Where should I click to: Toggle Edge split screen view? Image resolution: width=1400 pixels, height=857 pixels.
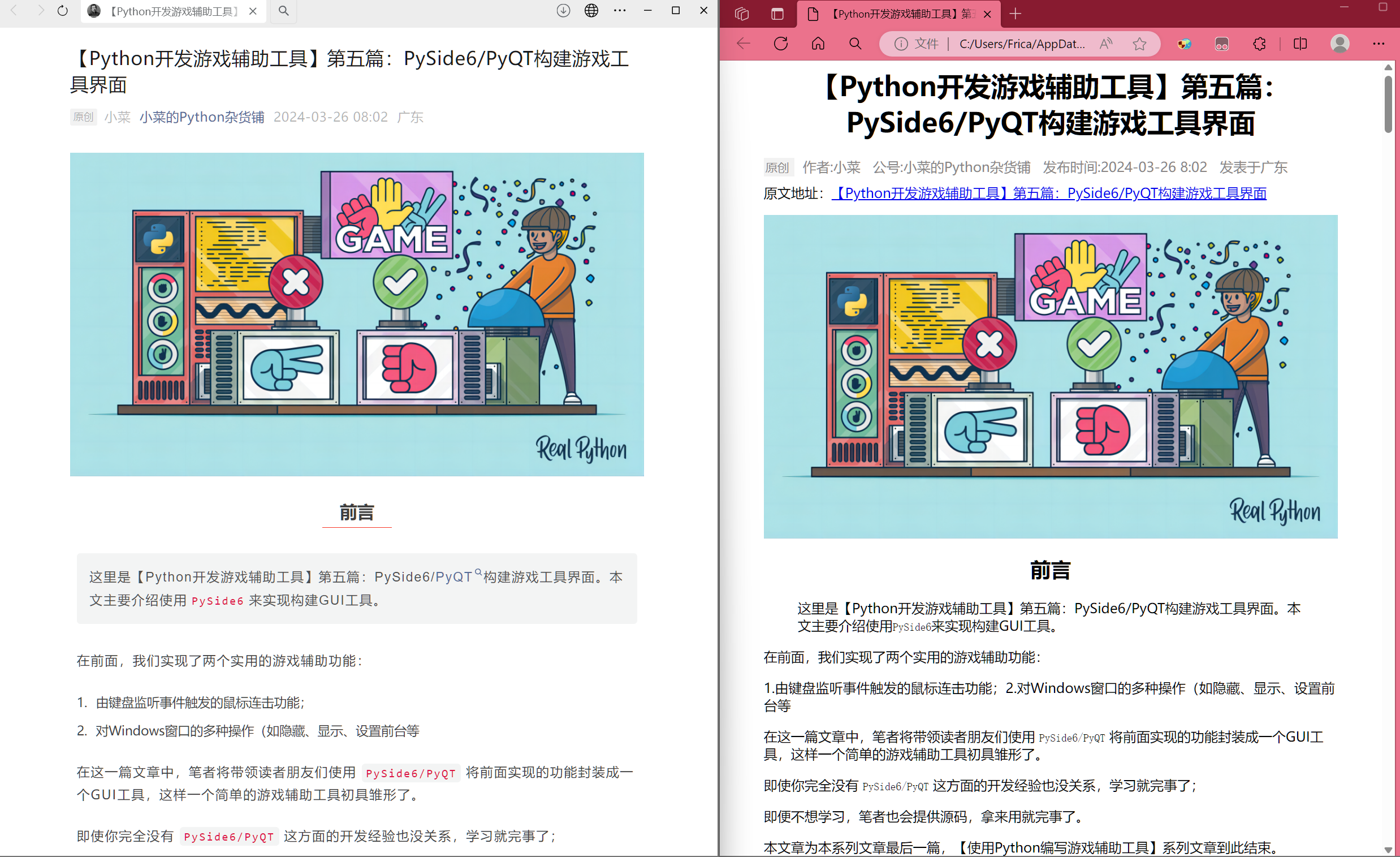pyautogui.click(x=1300, y=44)
